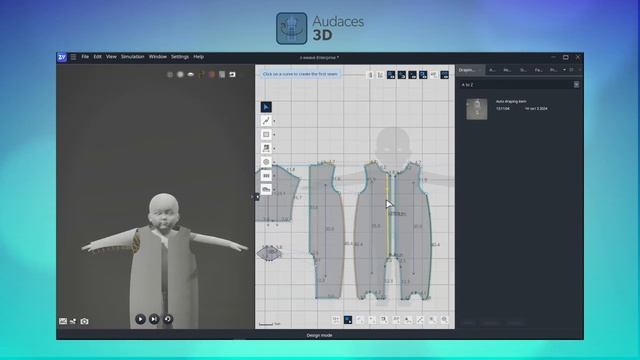Click the hint 'Click on a curve to create the first seam'

coord(300,74)
